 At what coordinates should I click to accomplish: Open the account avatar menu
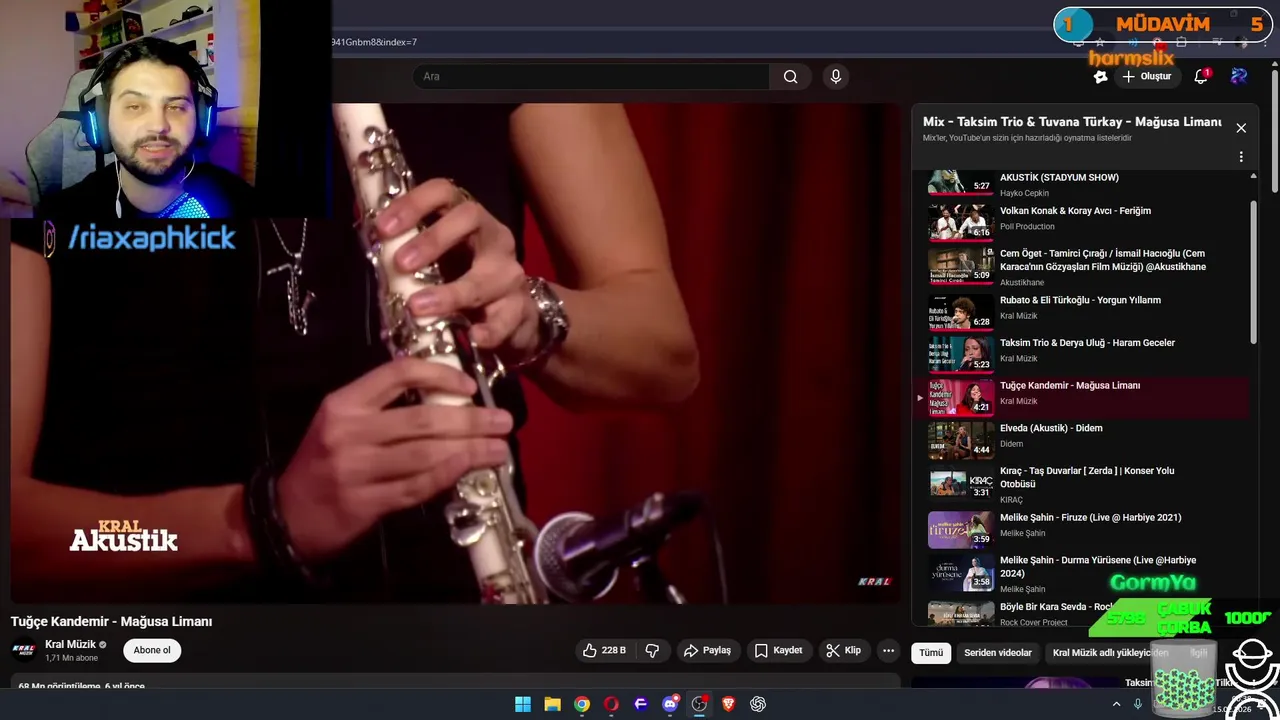pyautogui.click(x=1239, y=76)
